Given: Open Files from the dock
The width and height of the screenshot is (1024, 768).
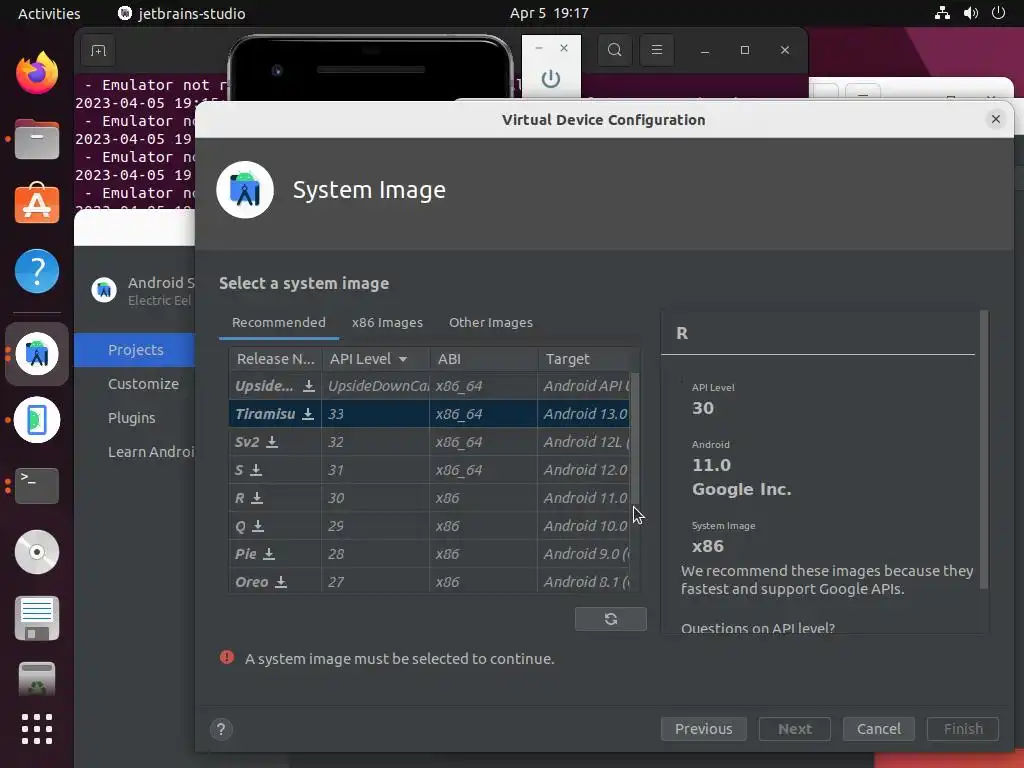Looking at the screenshot, I should [37, 139].
